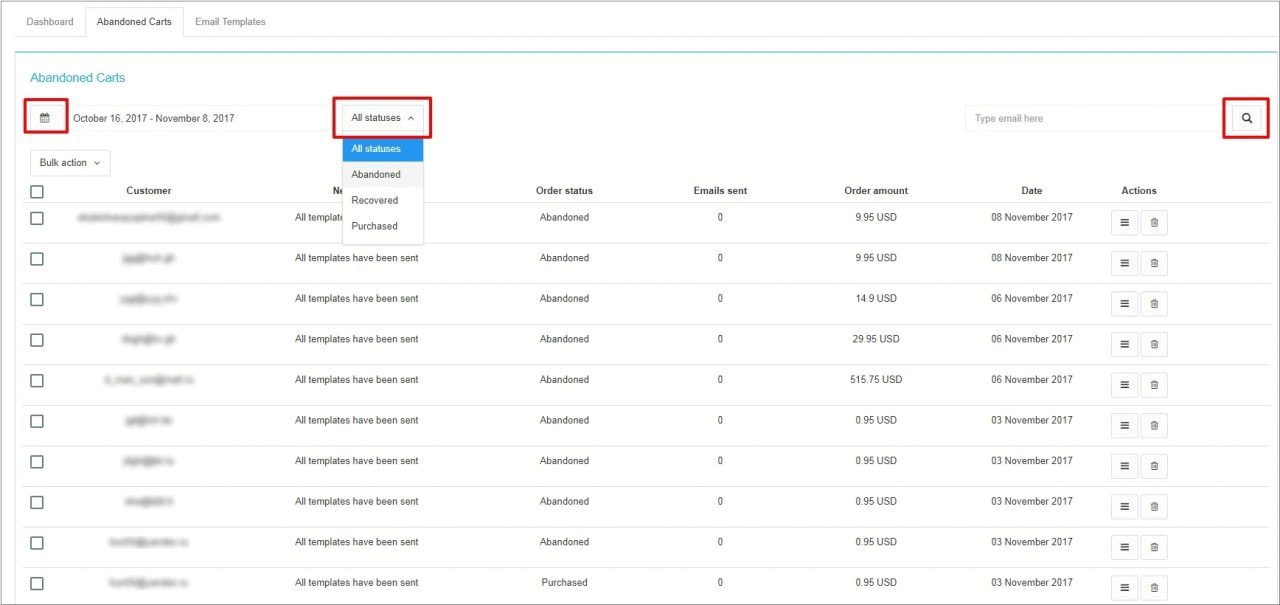Click the Date column header
Viewport: 1280px width, 605px height.
coord(1032,191)
